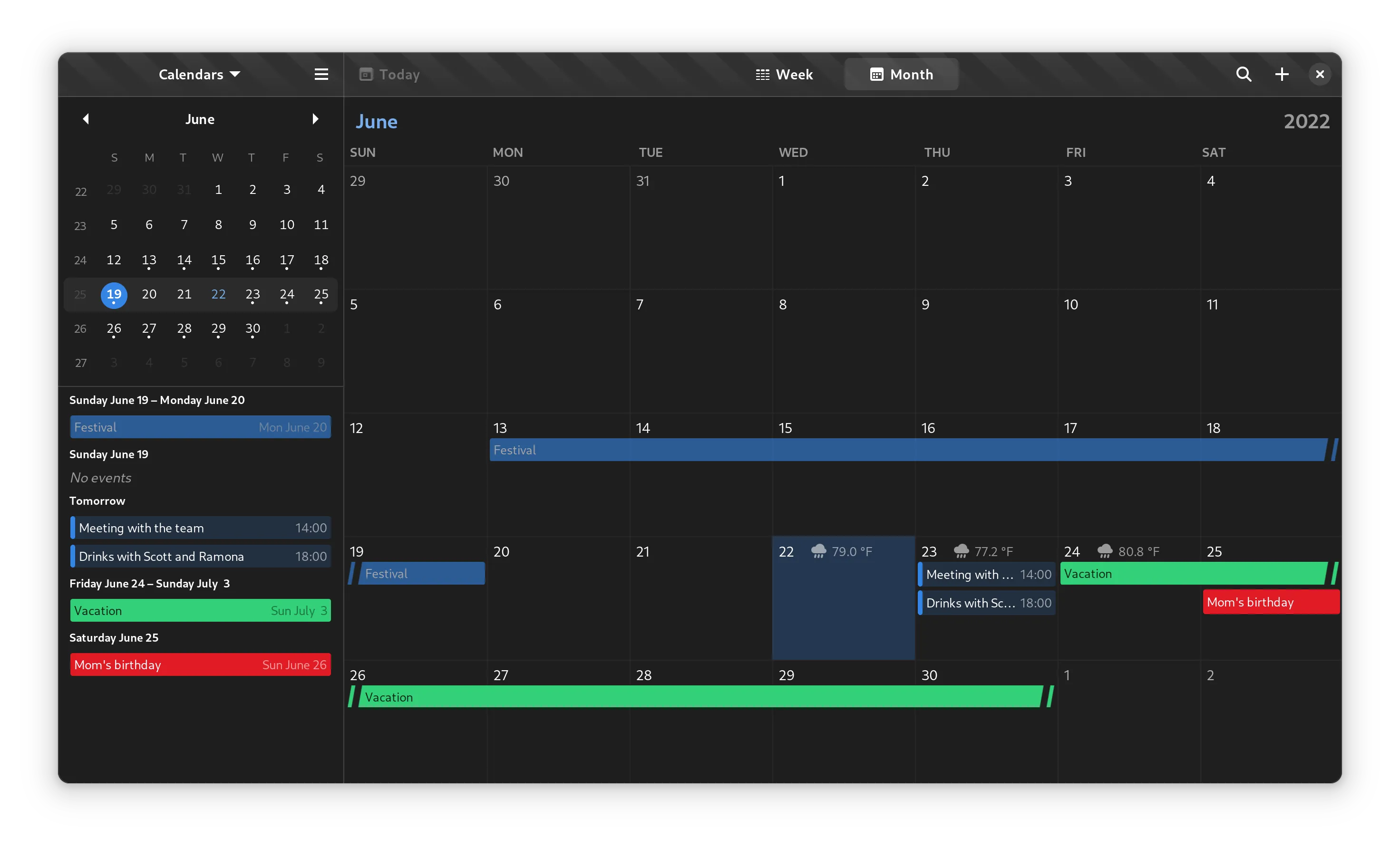Viewport: 1400px width, 847px height.
Task: Select the Month view tab
Action: [x=901, y=75]
